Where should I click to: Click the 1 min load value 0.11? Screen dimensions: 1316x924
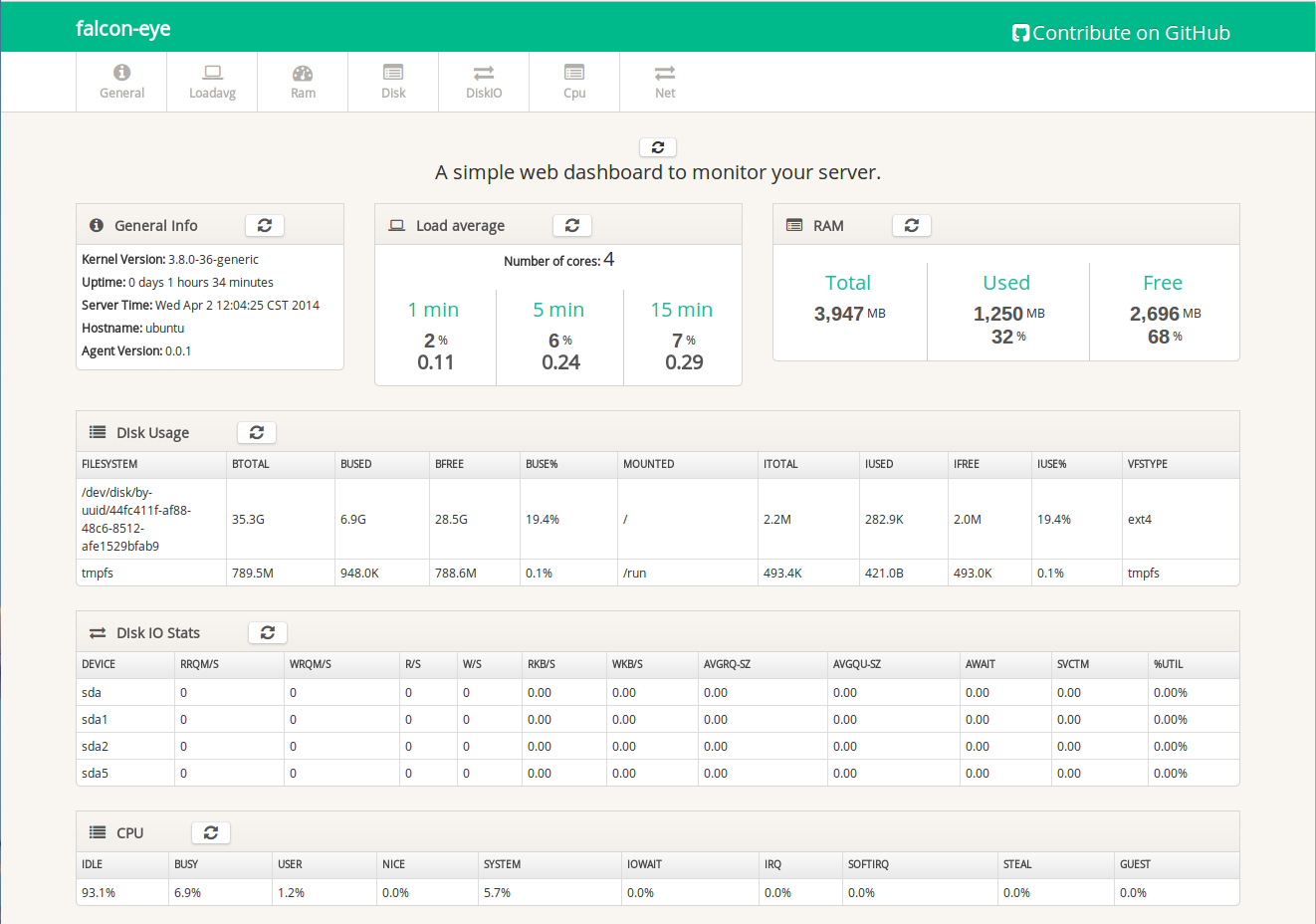436,362
